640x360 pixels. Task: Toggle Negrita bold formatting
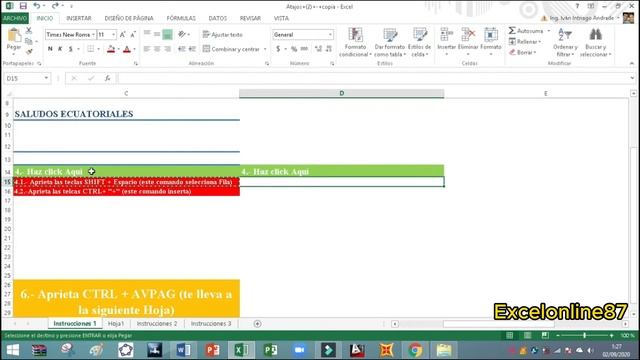pyautogui.click(x=50, y=49)
